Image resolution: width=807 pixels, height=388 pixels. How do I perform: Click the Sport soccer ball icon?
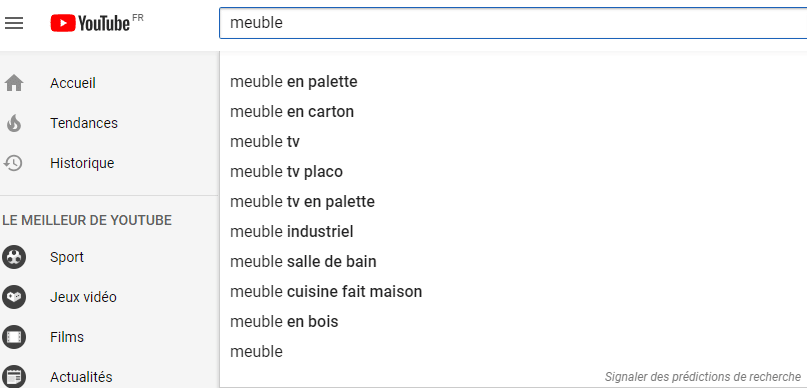point(13,257)
